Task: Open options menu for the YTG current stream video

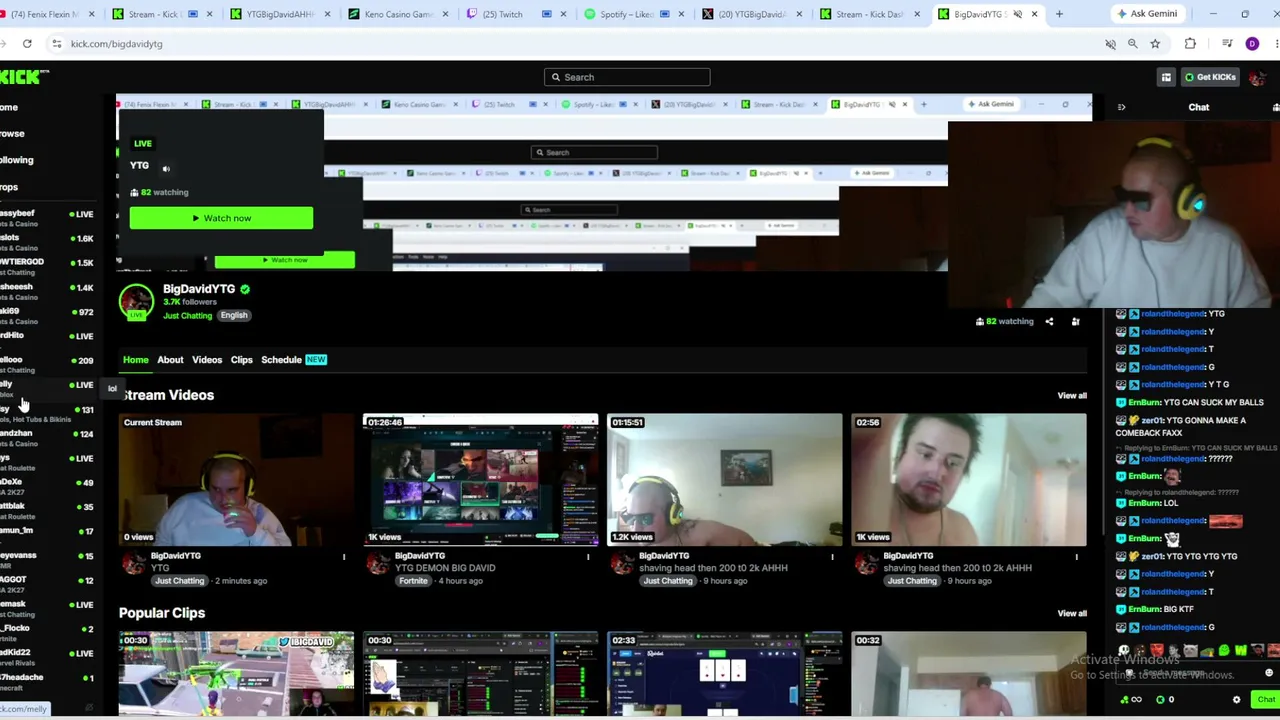Action: coord(344,557)
